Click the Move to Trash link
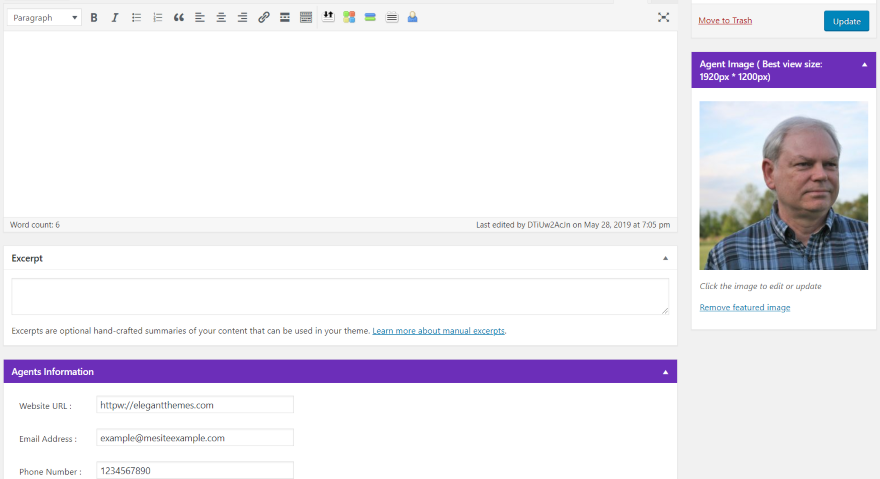880x479 pixels. click(725, 20)
